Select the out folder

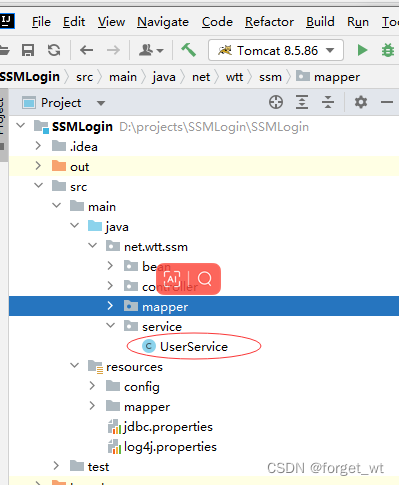(x=80, y=167)
